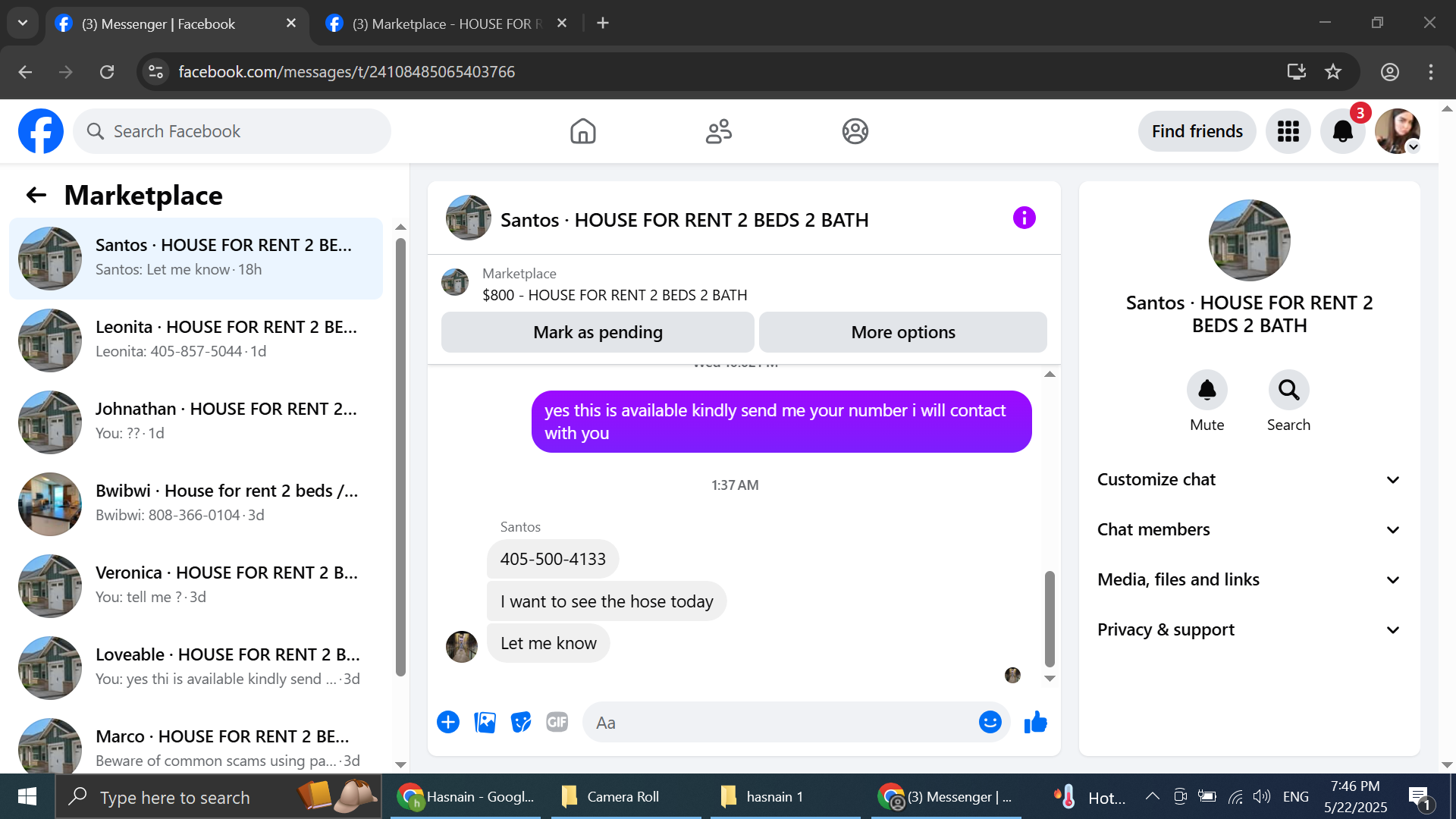Close the Messenger | Facebook tab
This screenshot has width=1456, height=819.
291,24
